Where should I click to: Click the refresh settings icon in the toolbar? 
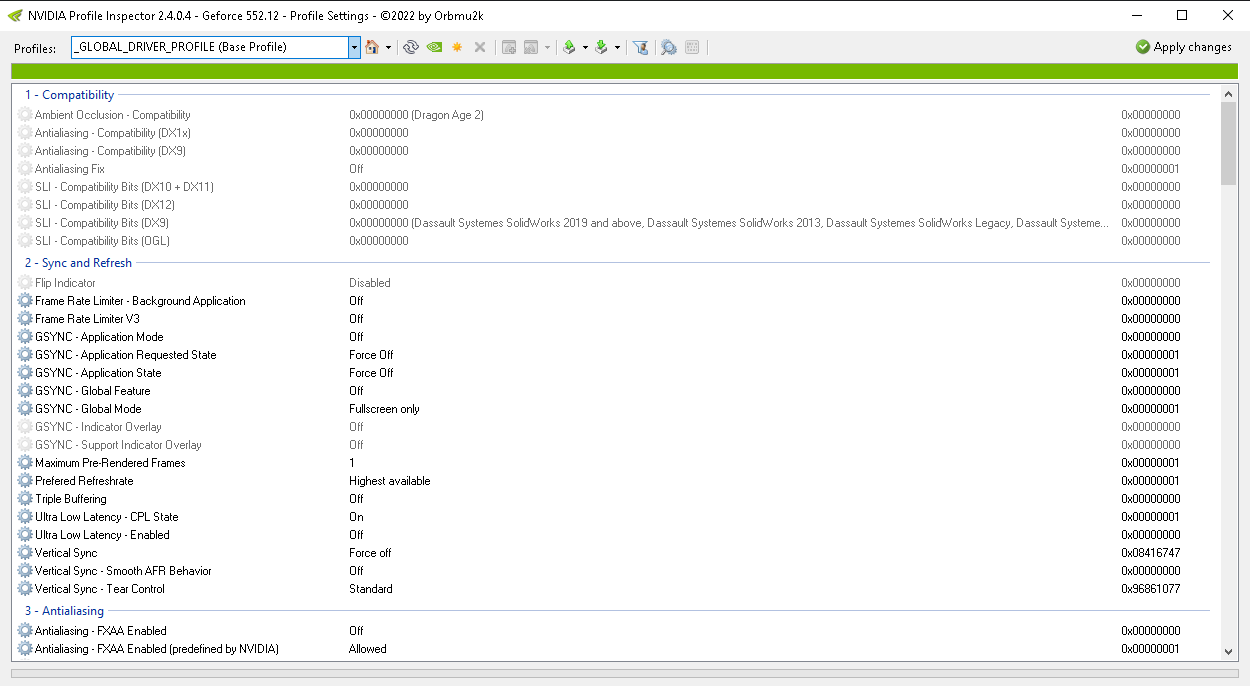pos(410,47)
